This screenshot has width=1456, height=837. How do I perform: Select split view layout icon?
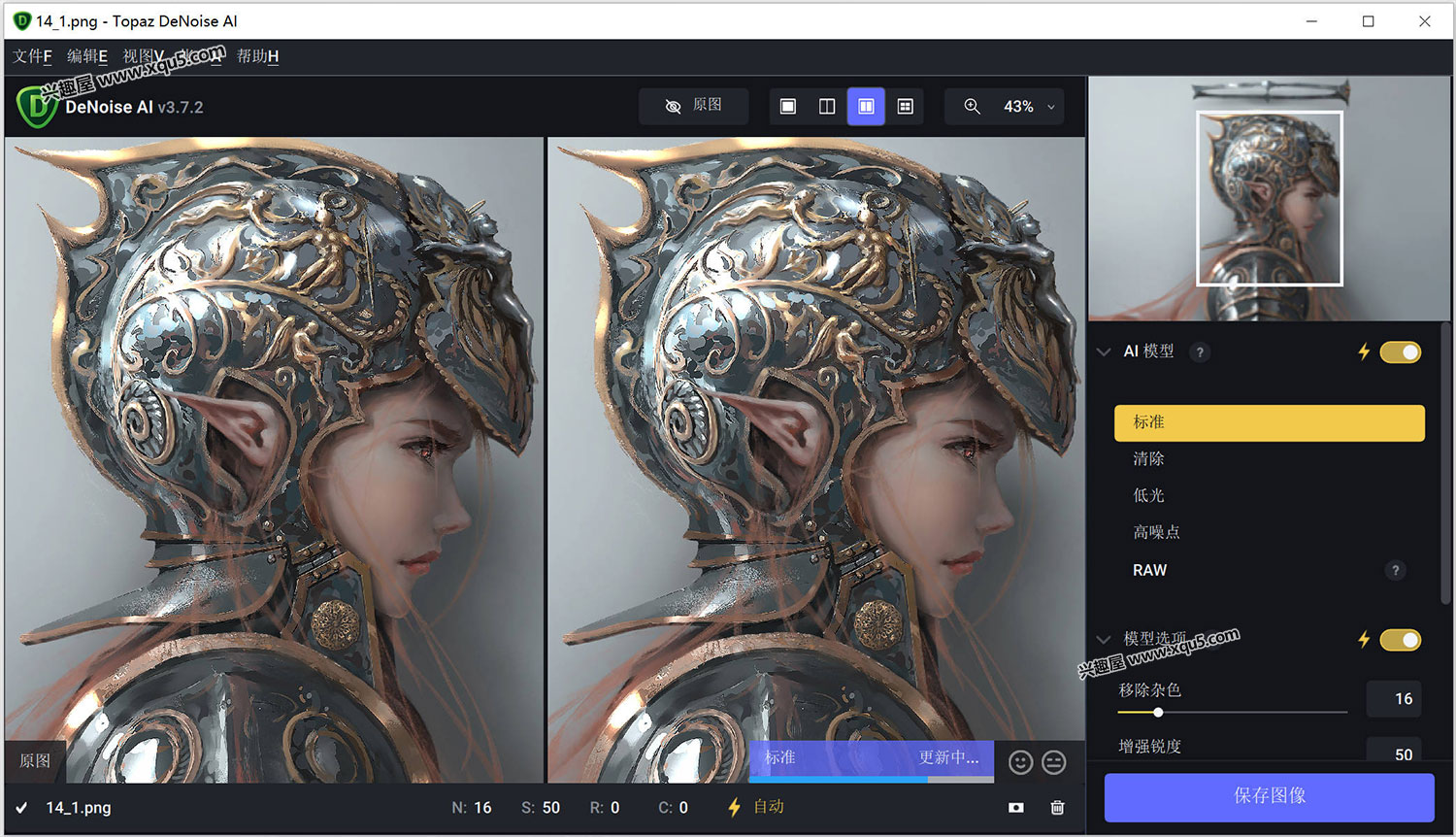827,106
